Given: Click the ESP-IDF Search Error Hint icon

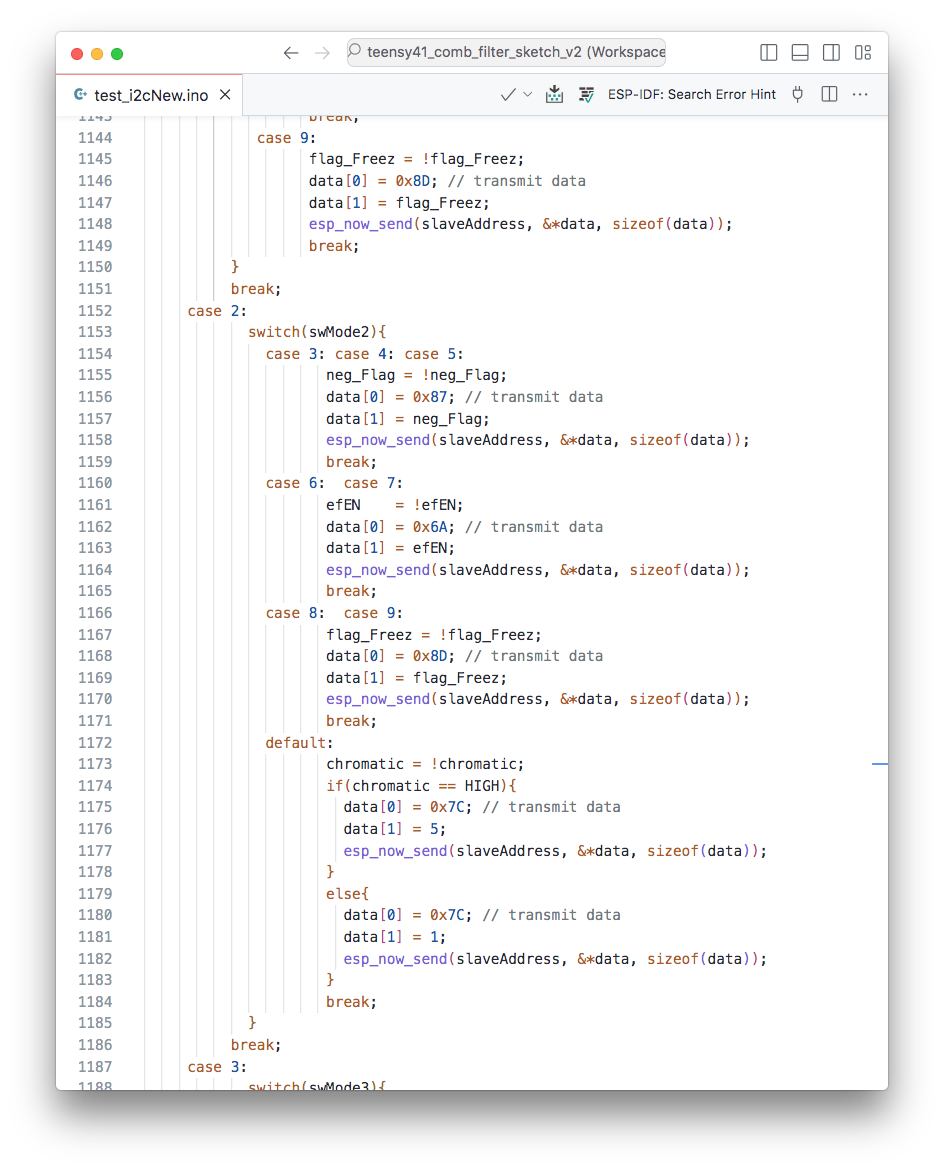Looking at the screenshot, I should [x=587, y=94].
